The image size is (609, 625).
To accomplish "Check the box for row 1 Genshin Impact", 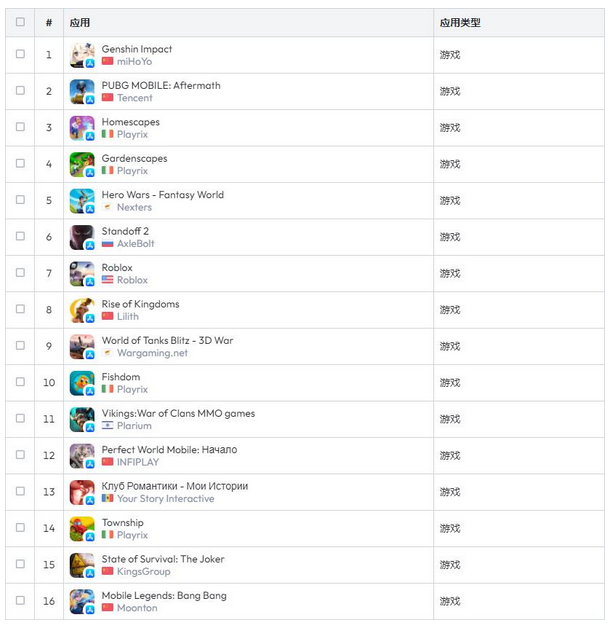I will [x=20, y=54].
